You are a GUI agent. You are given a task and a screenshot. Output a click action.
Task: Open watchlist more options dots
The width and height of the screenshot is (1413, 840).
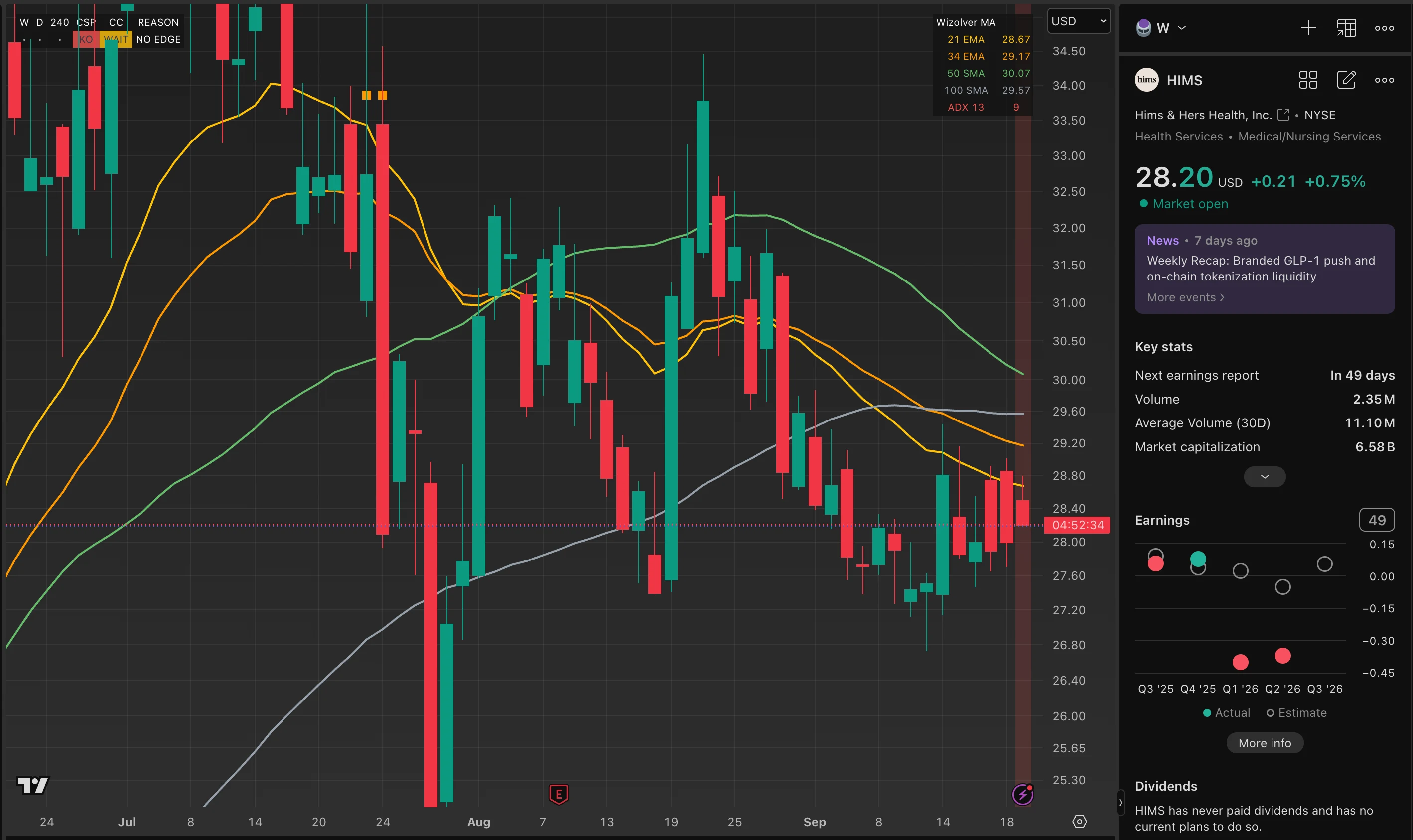coord(1384,28)
